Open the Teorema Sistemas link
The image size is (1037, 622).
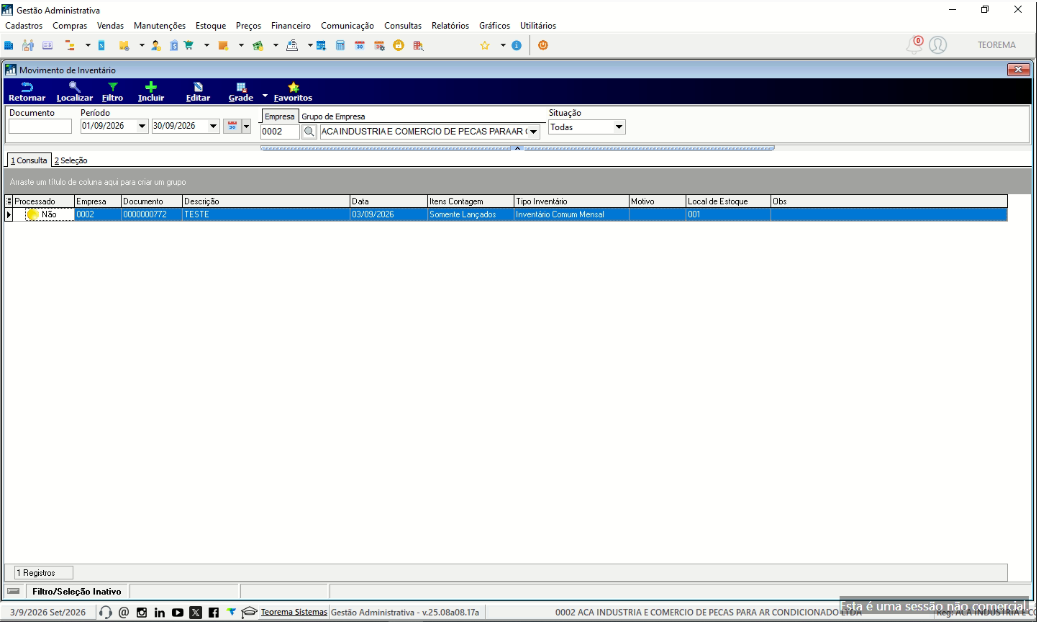pos(294,613)
